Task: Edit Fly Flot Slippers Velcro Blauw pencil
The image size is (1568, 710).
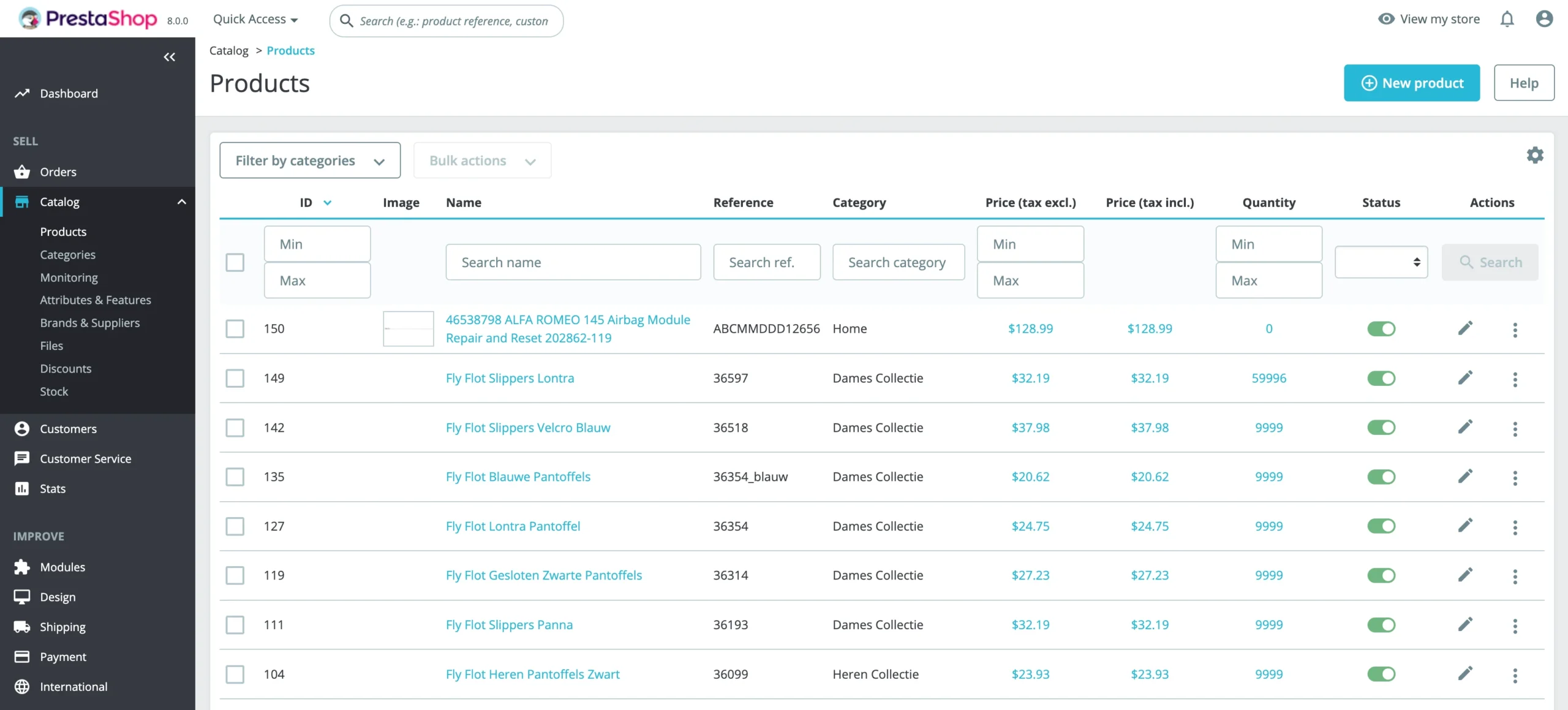Action: pyautogui.click(x=1465, y=427)
